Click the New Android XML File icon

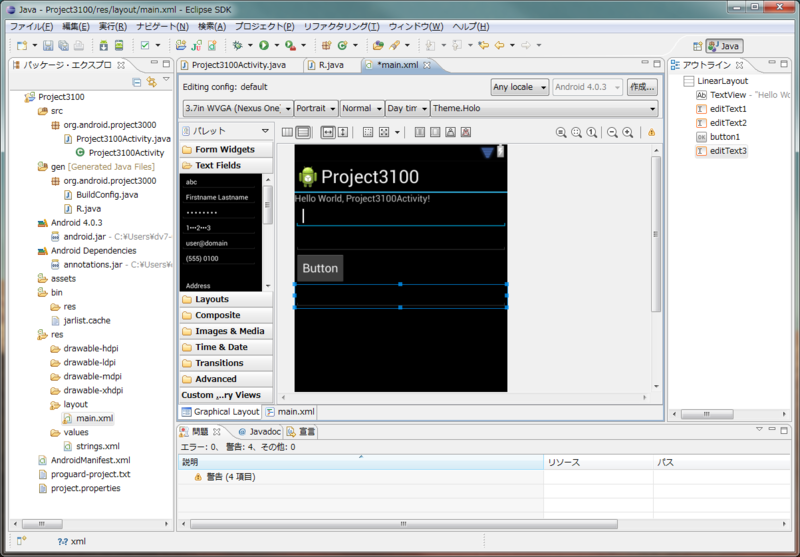[212, 45]
